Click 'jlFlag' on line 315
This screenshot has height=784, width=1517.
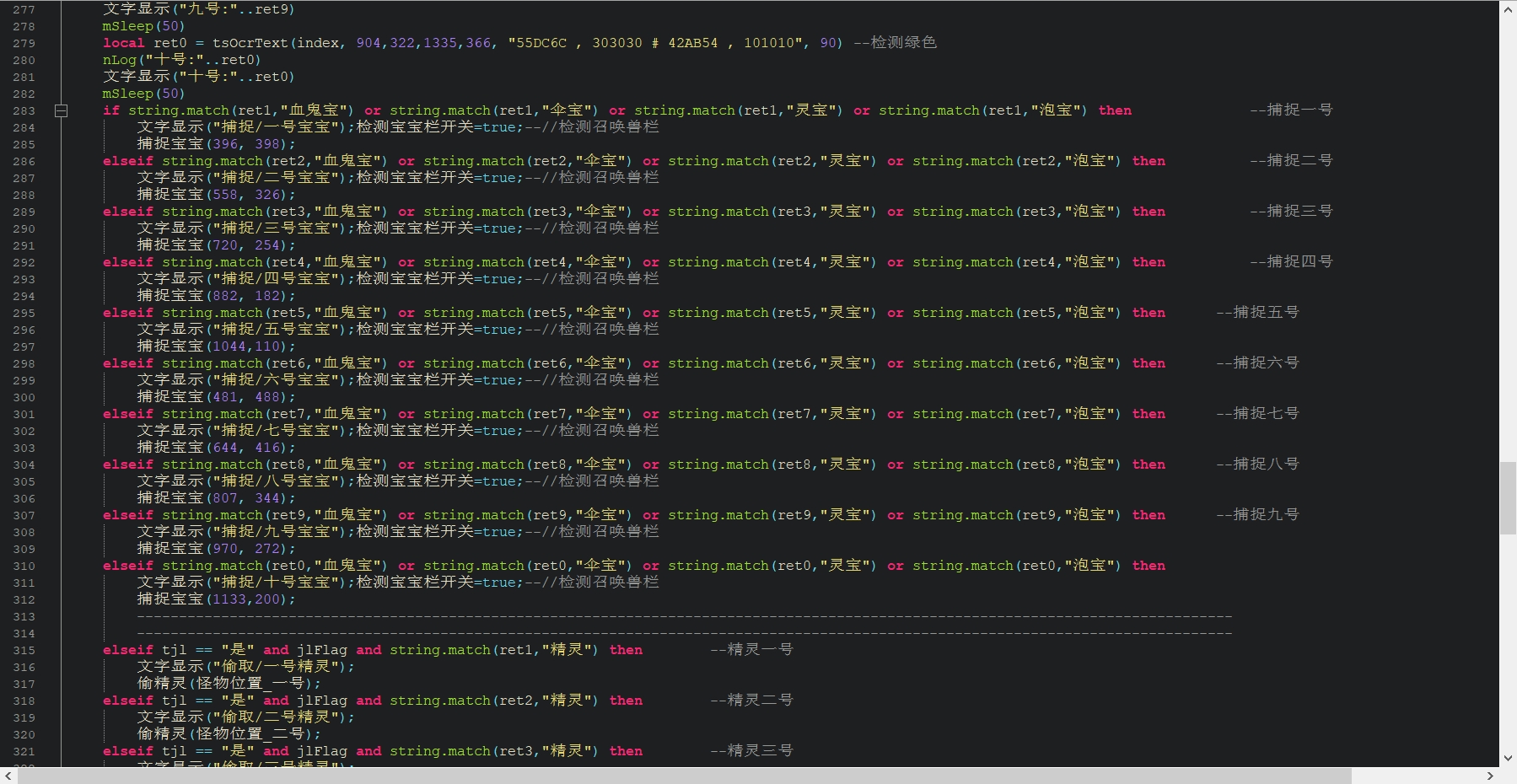tap(322, 650)
